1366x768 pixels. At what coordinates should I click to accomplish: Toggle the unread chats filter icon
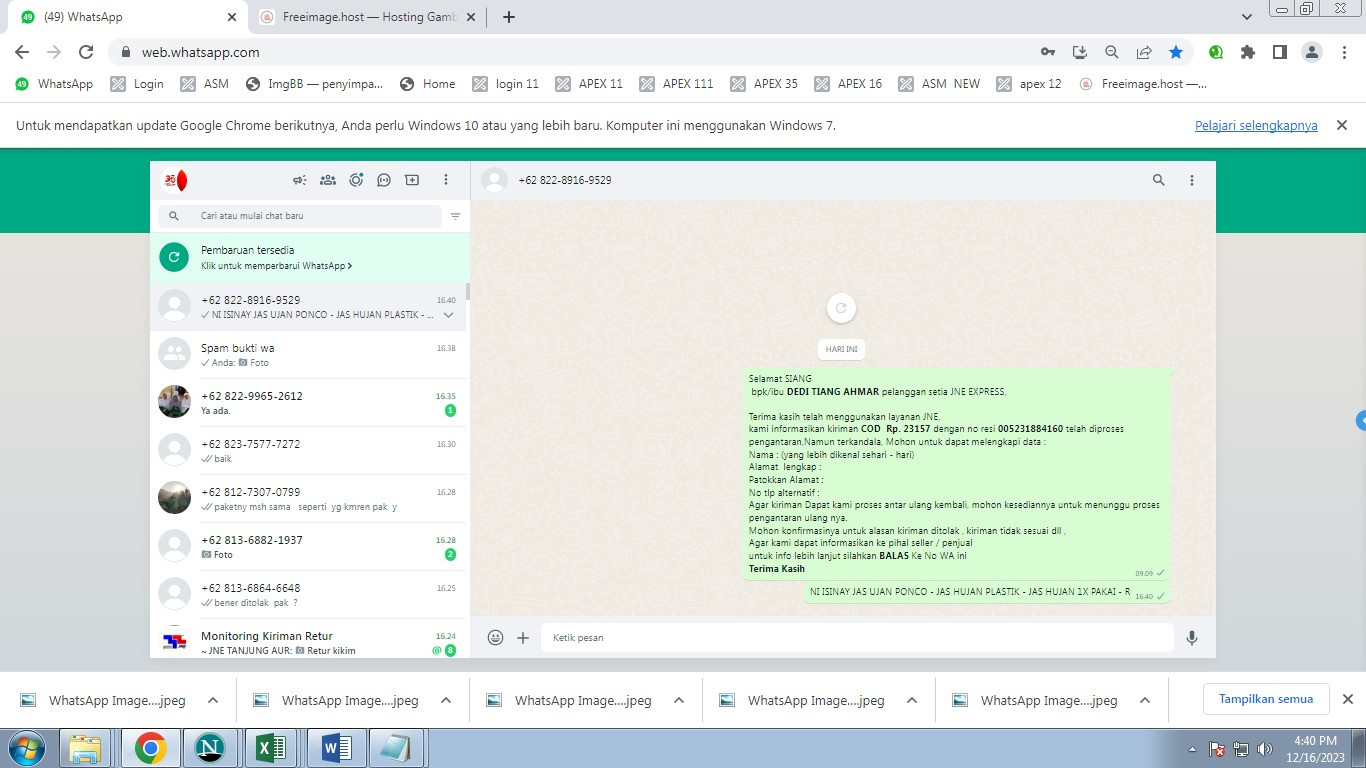[x=455, y=216]
